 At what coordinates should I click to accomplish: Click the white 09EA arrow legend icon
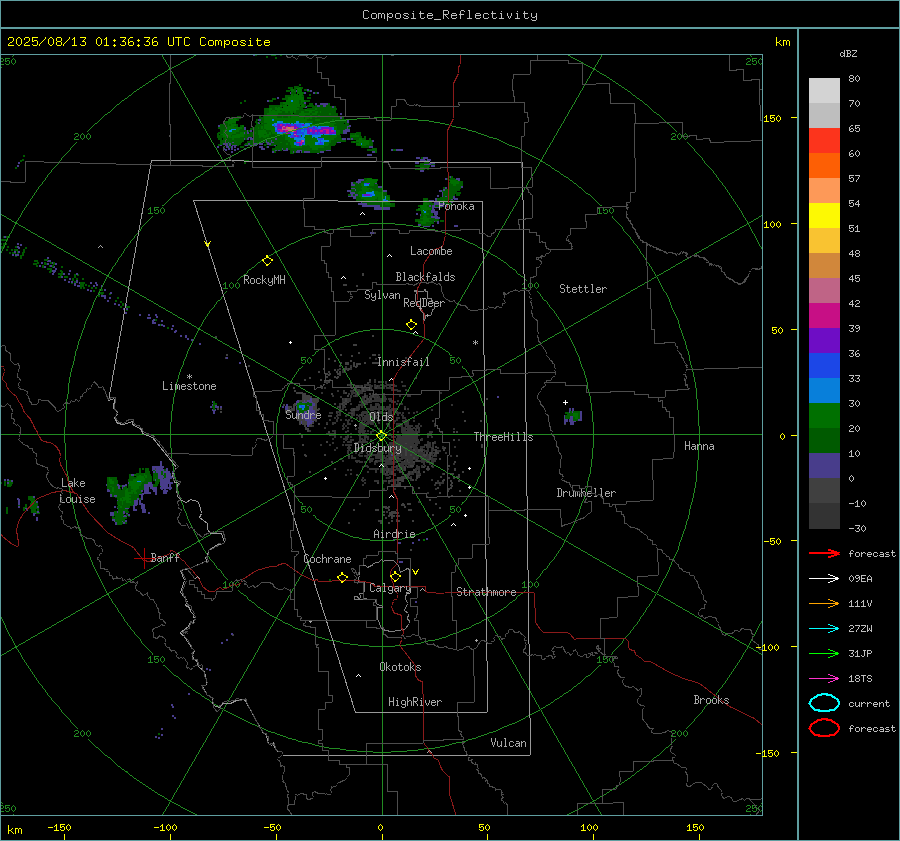click(x=824, y=579)
